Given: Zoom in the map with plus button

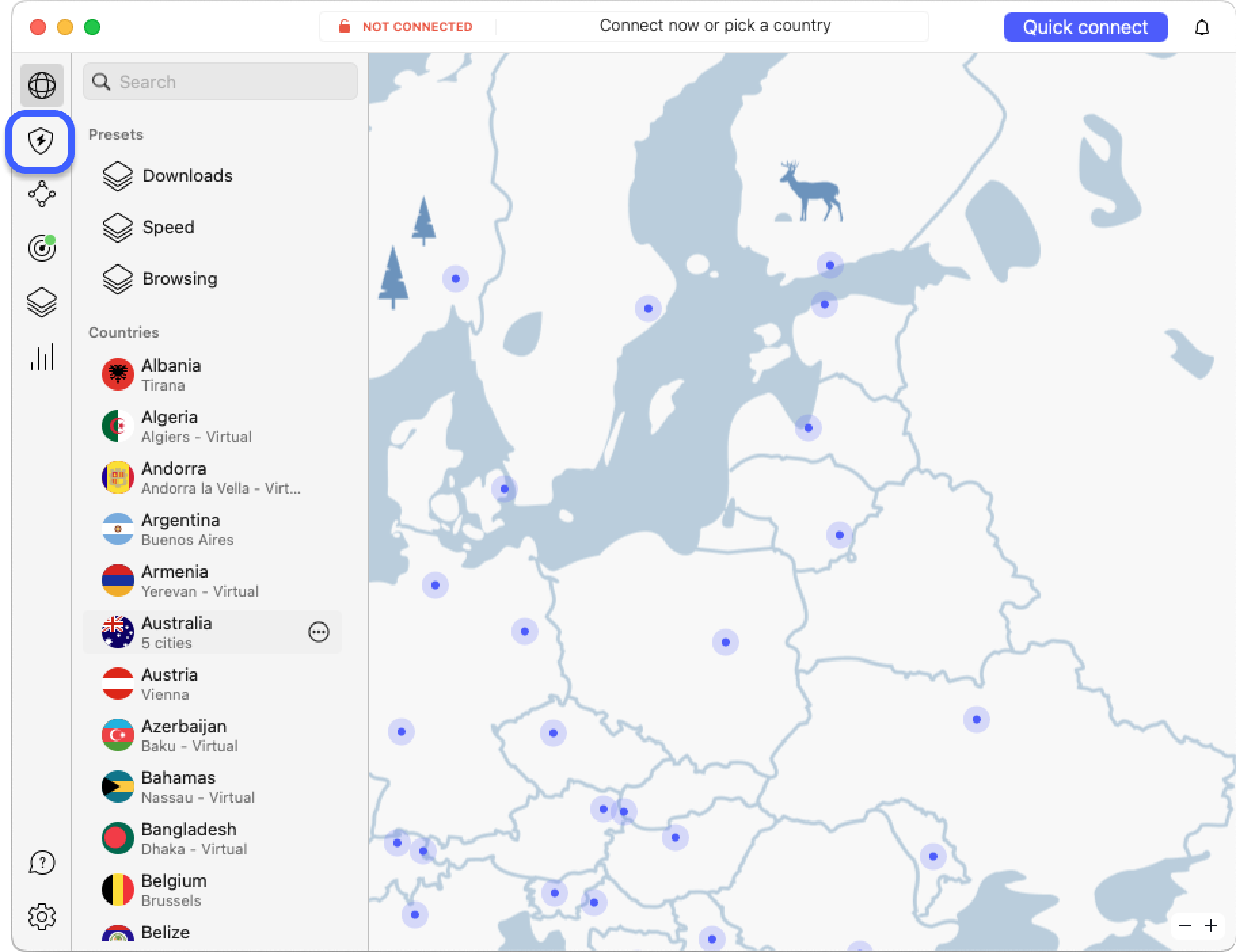Looking at the screenshot, I should (x=1211, y=926).
